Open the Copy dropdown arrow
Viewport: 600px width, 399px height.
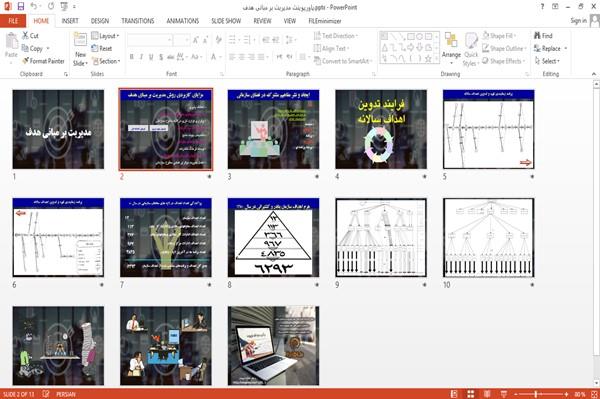click(x=48, y=48)
